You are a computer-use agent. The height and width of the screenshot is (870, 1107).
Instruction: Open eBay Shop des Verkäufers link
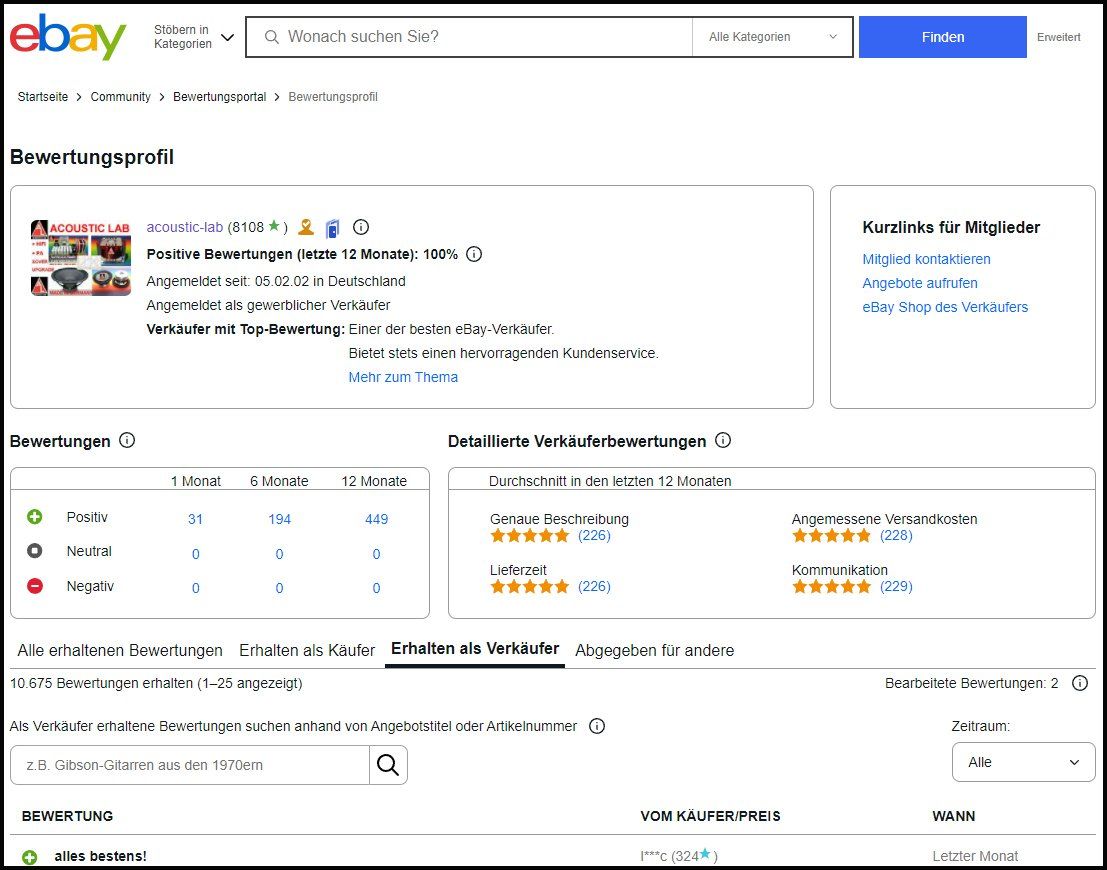(945, 307)
